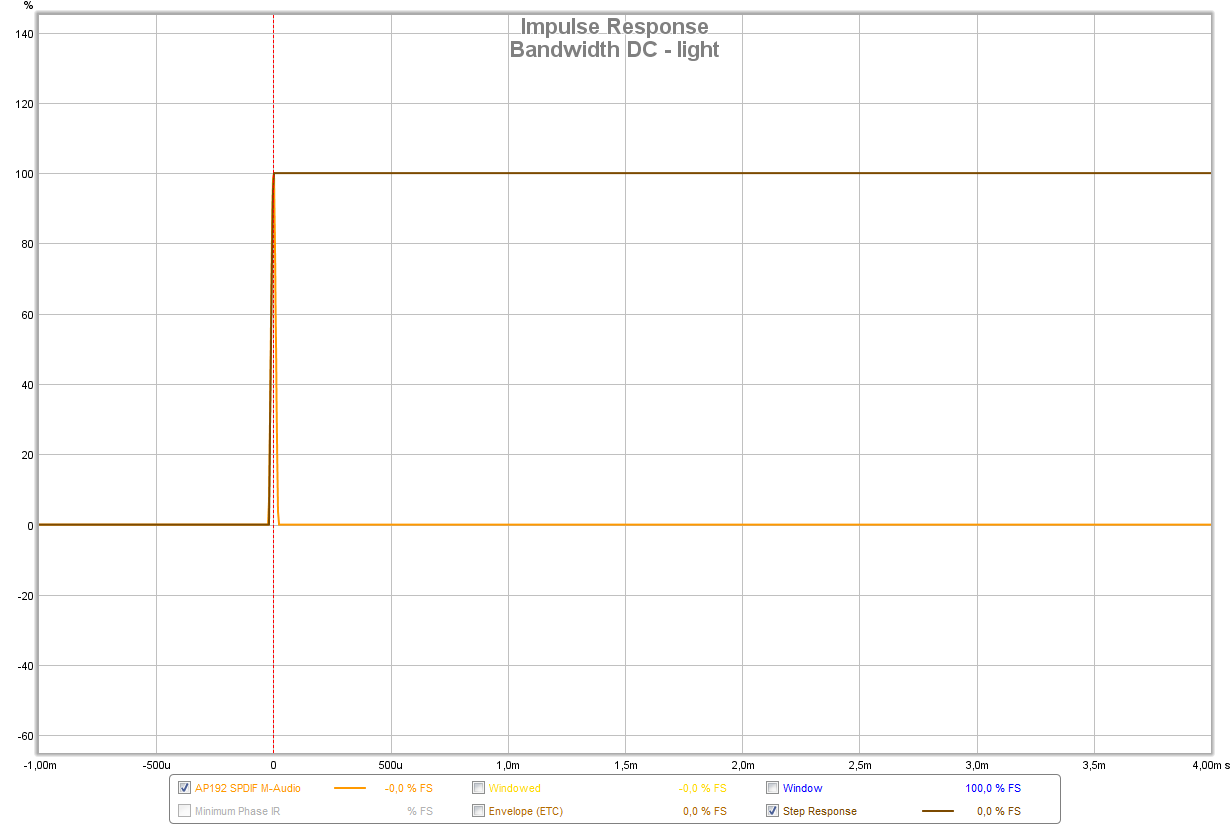
Task: Enable the Windowed trace checkbox
Action: [478, 788]
